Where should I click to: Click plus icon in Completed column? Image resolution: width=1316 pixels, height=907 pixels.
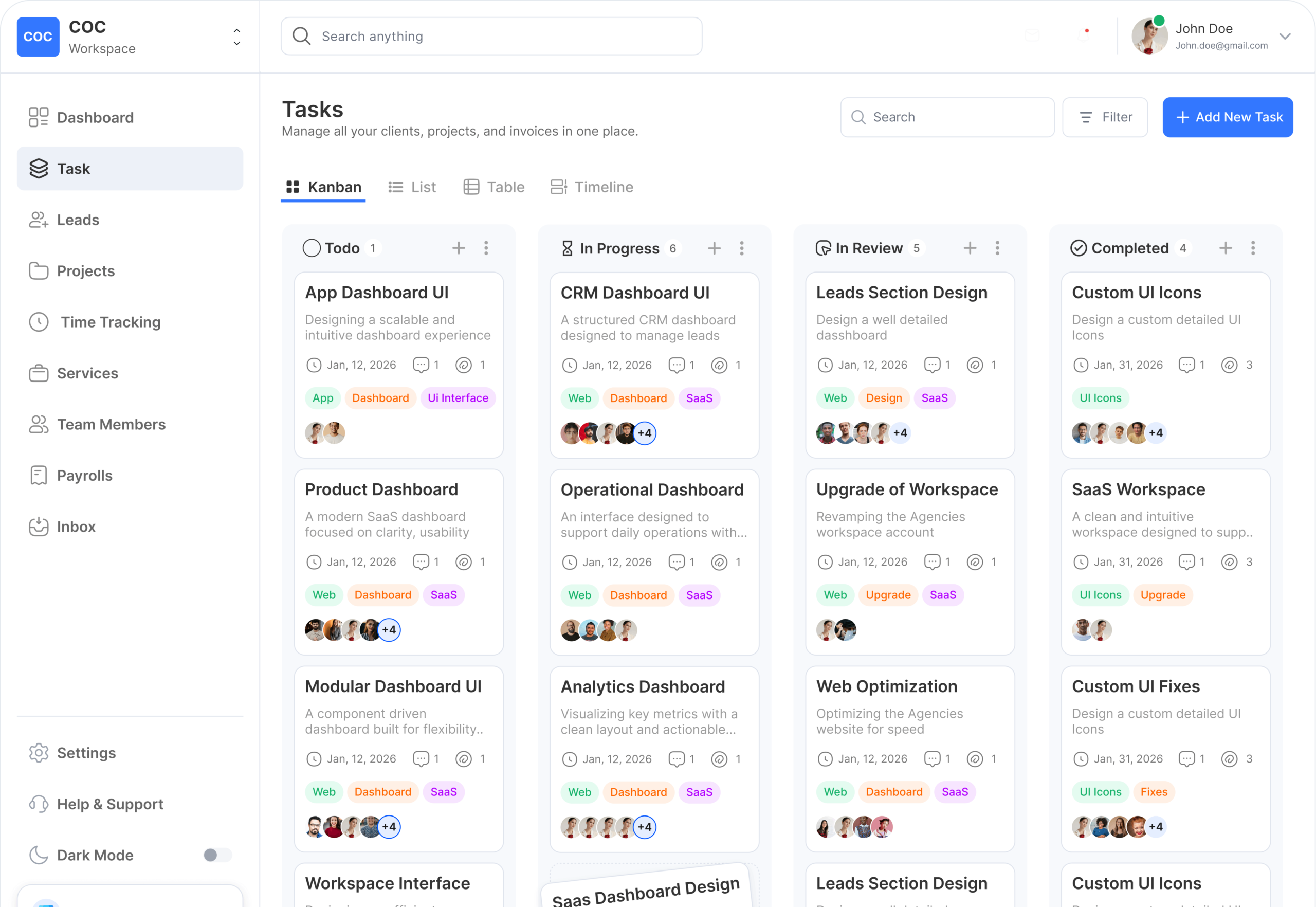1226,248
